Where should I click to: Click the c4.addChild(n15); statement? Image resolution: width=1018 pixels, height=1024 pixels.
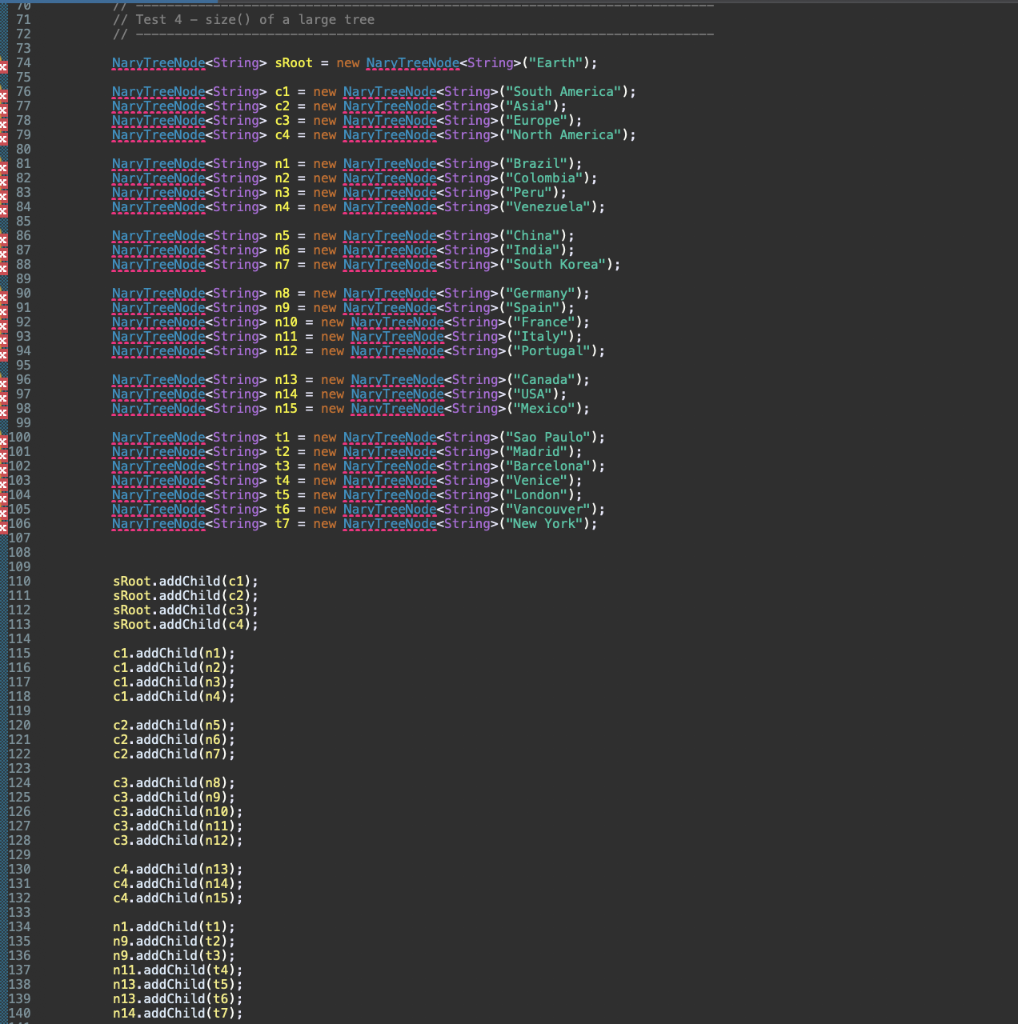tap(178, 898)
